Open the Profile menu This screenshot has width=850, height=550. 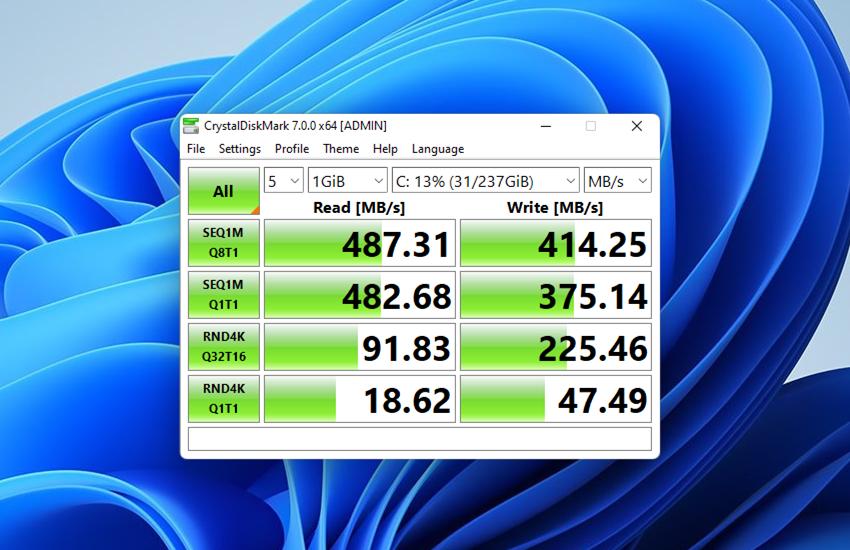pos(292,148)
